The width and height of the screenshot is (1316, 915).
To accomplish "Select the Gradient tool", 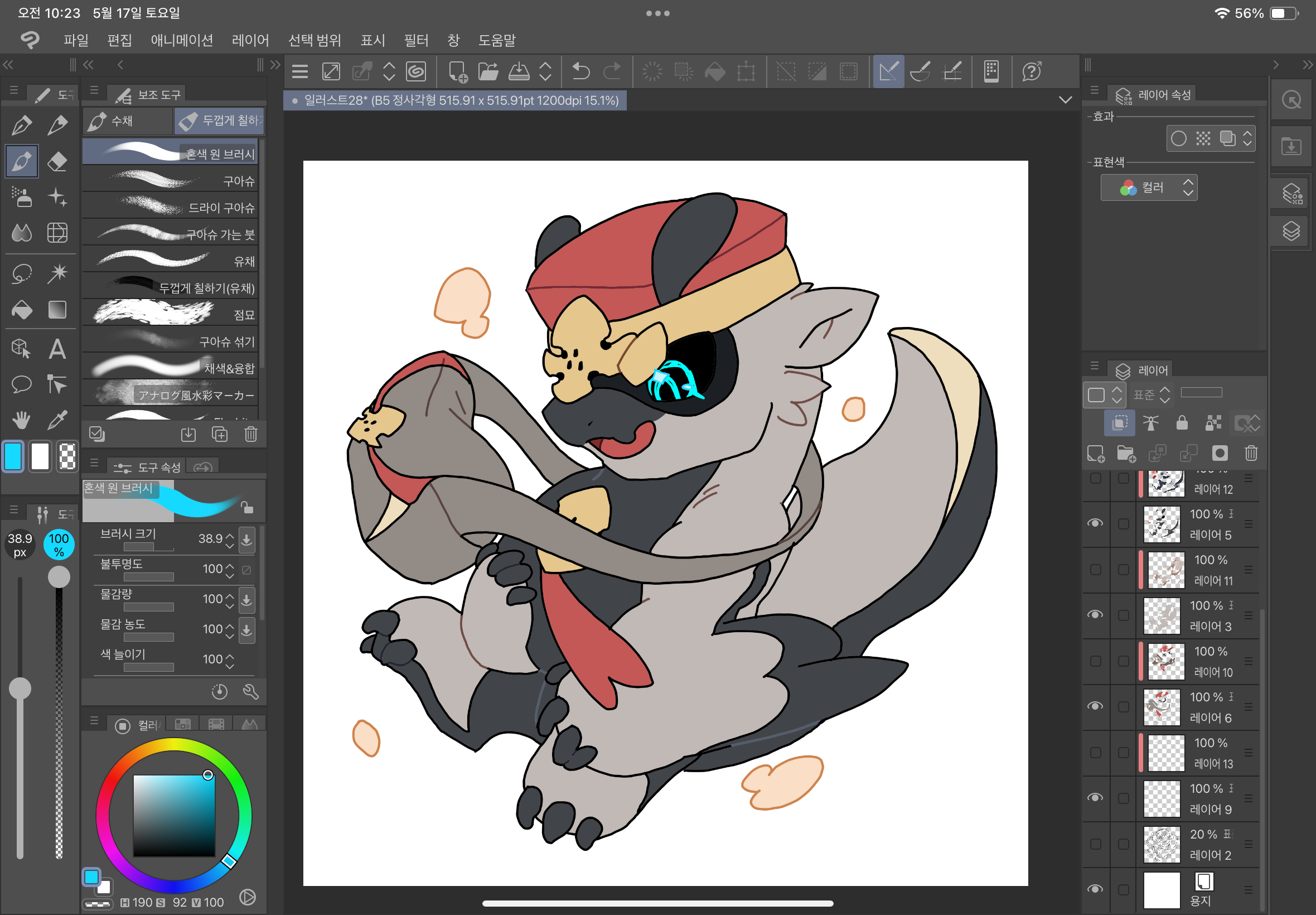I will click(x=57, y=310).
